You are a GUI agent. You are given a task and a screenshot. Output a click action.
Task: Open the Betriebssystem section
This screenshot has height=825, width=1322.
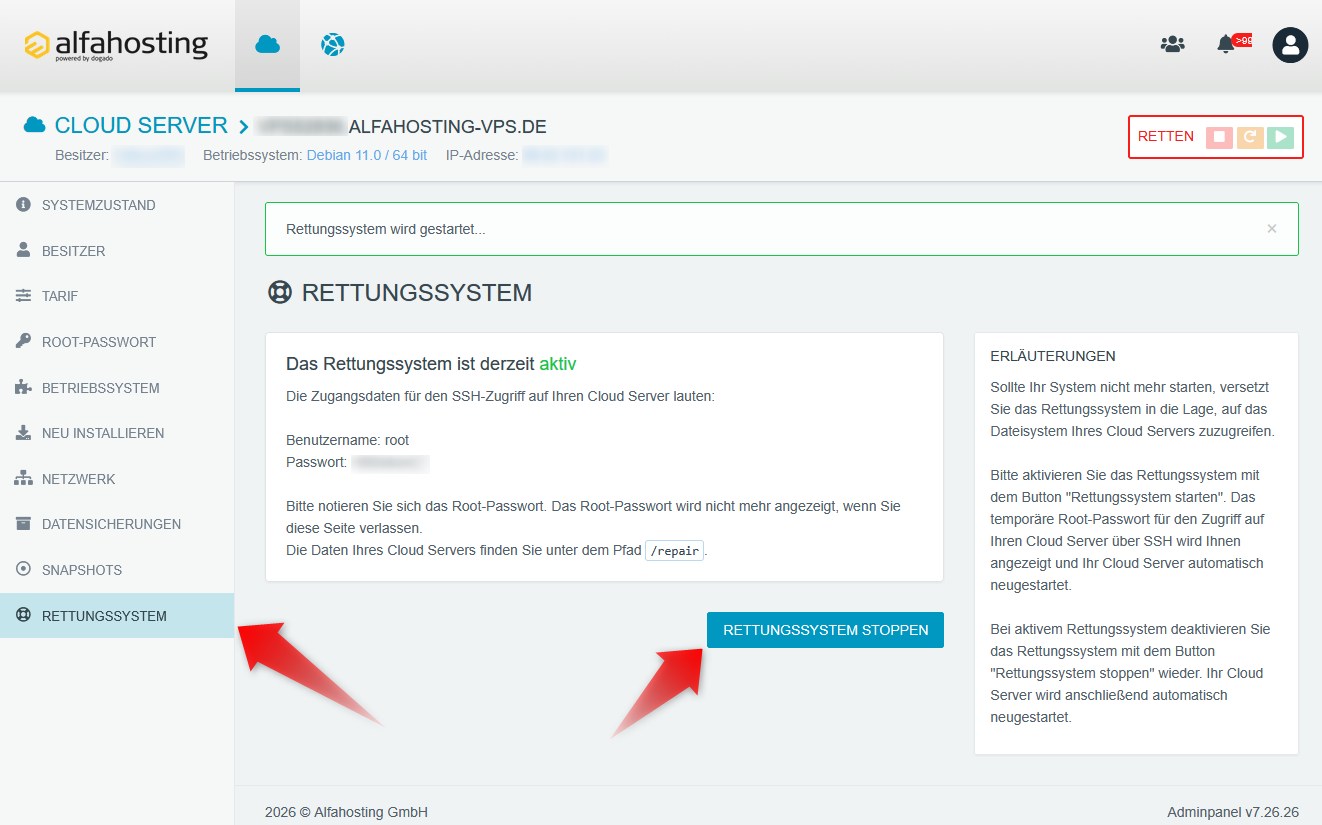pyautogui.click(x=101, y=387)
